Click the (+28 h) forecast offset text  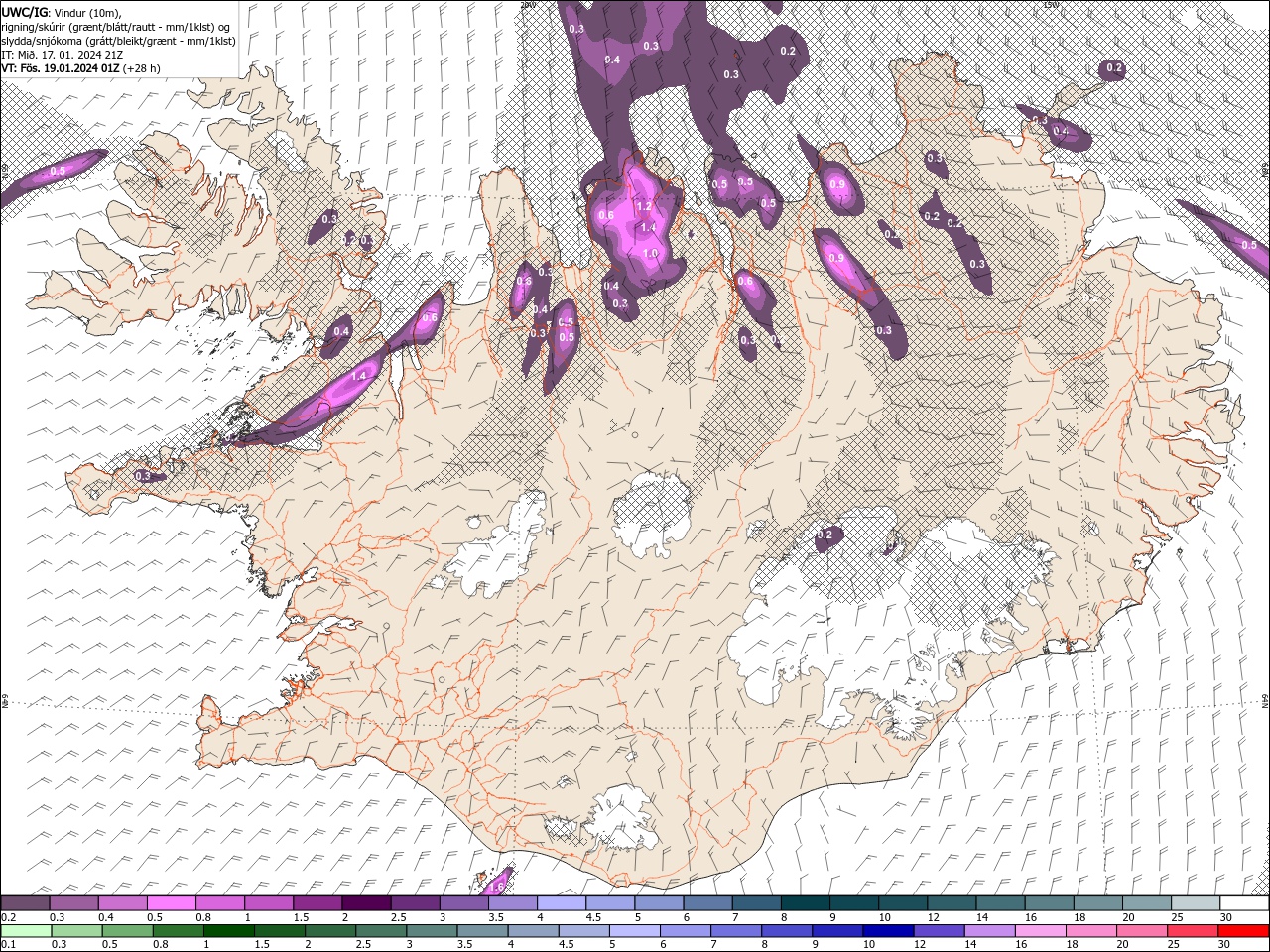tap(142, 68)
